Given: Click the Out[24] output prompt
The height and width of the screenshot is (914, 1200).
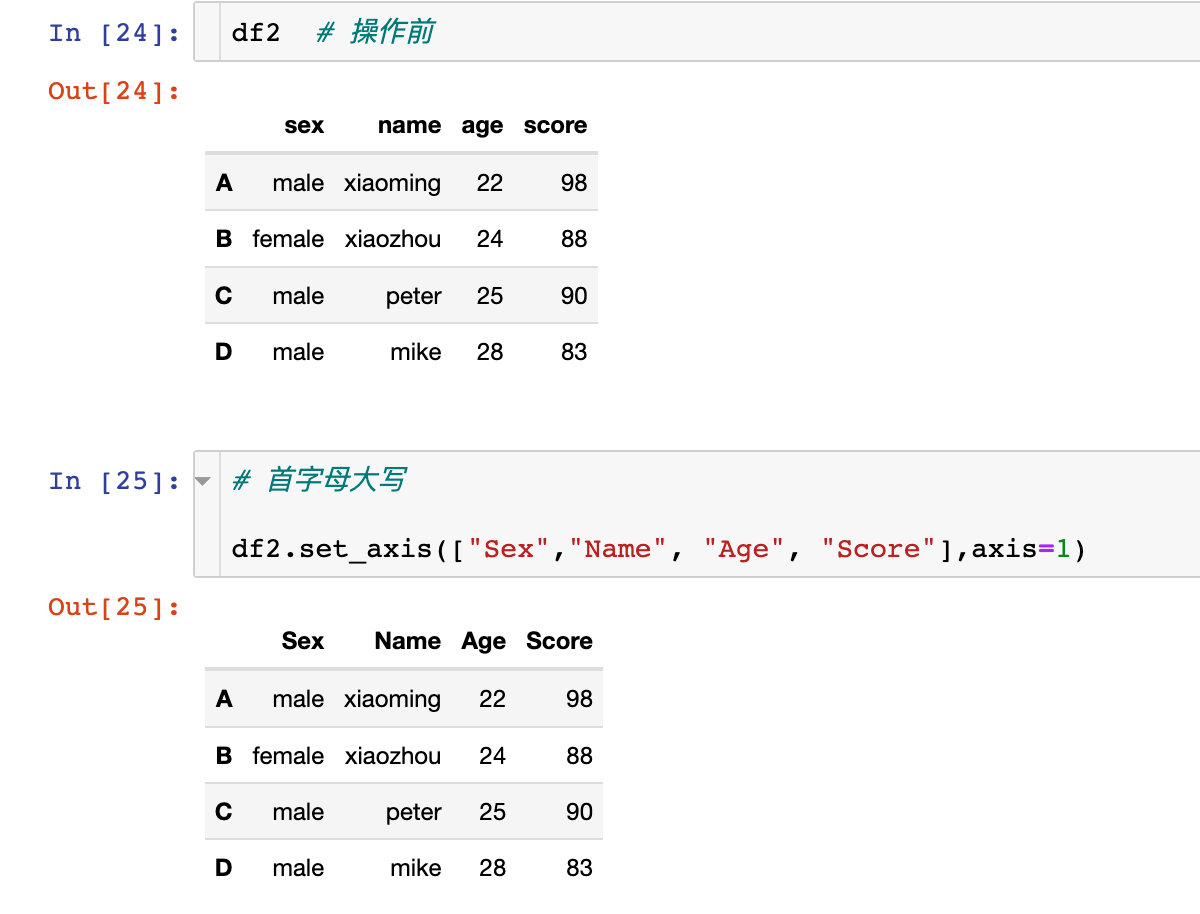Looking at the screenshot, I should point(114,91).
